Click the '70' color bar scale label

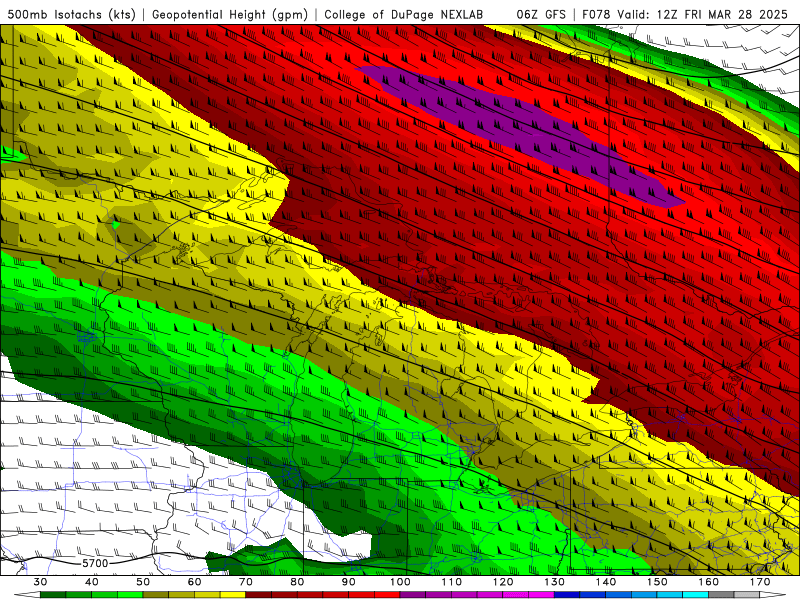(246, 582)
